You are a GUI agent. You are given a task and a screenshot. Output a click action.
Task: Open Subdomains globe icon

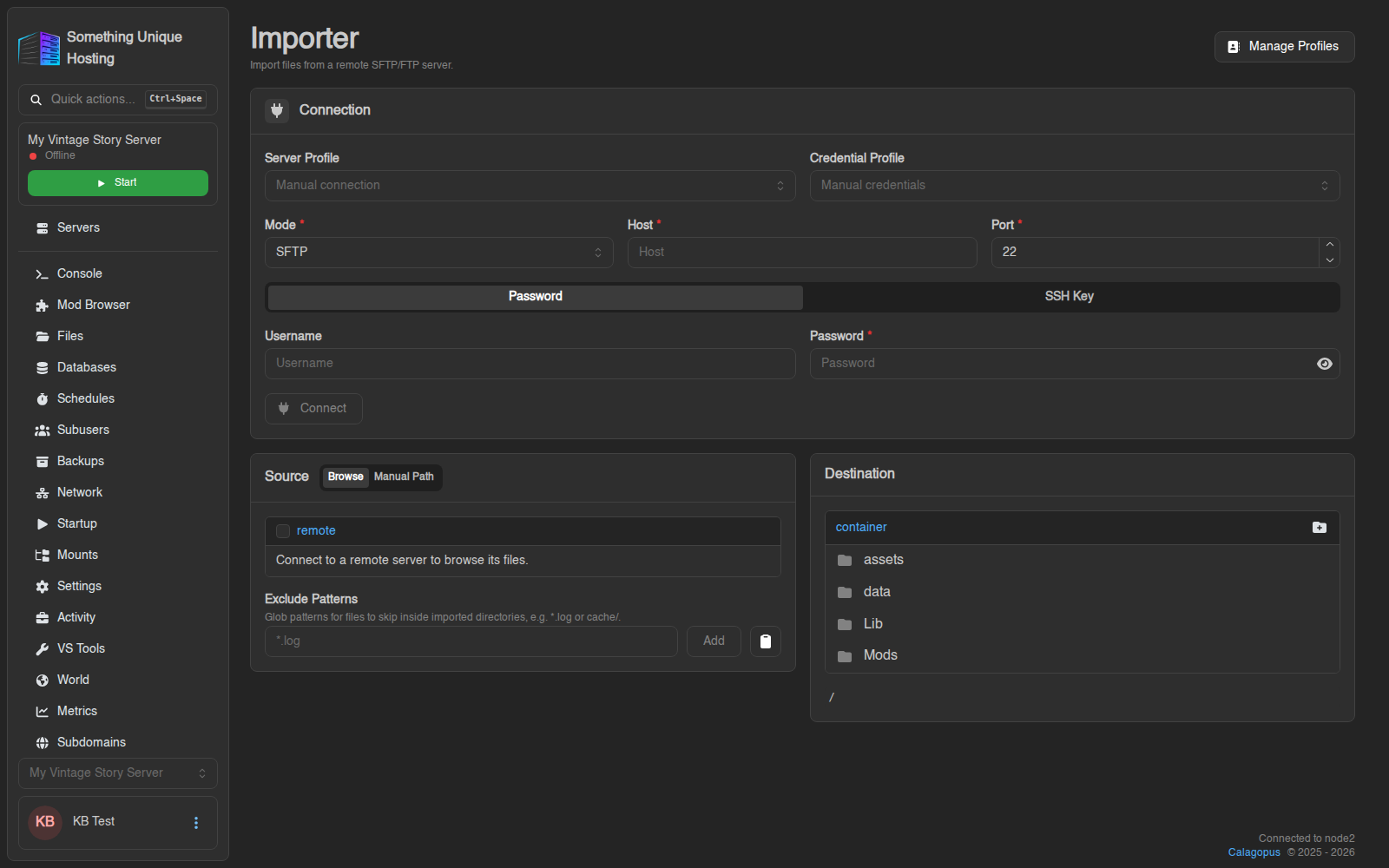[x=42, y=743]
